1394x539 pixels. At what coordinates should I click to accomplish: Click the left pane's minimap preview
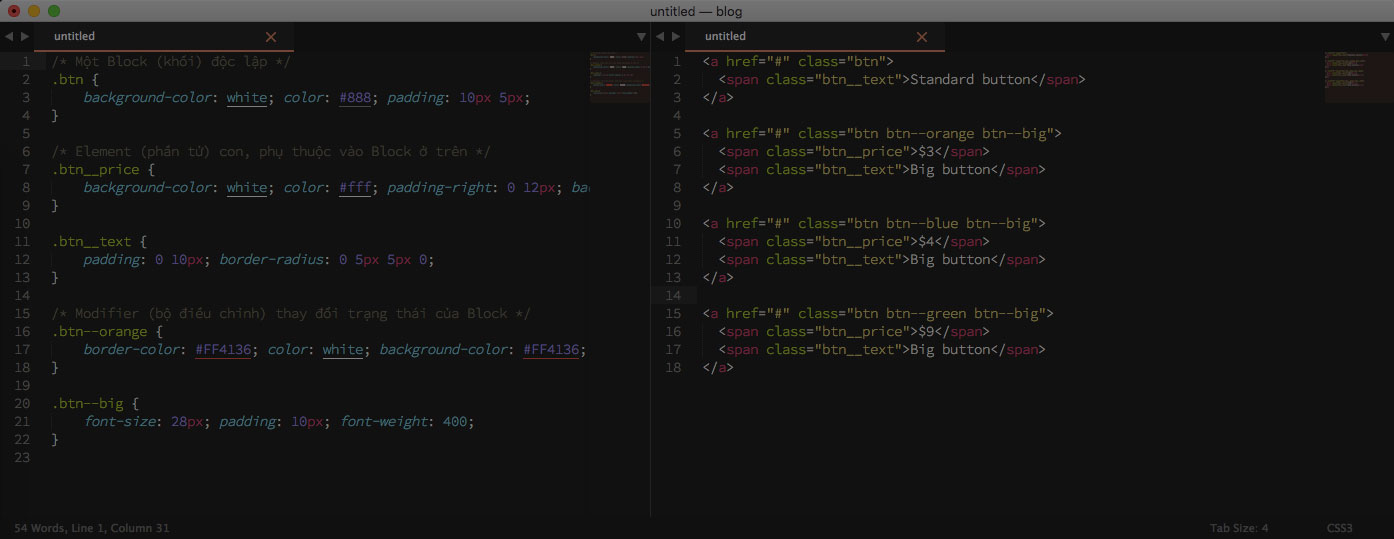tap(619, 77)
